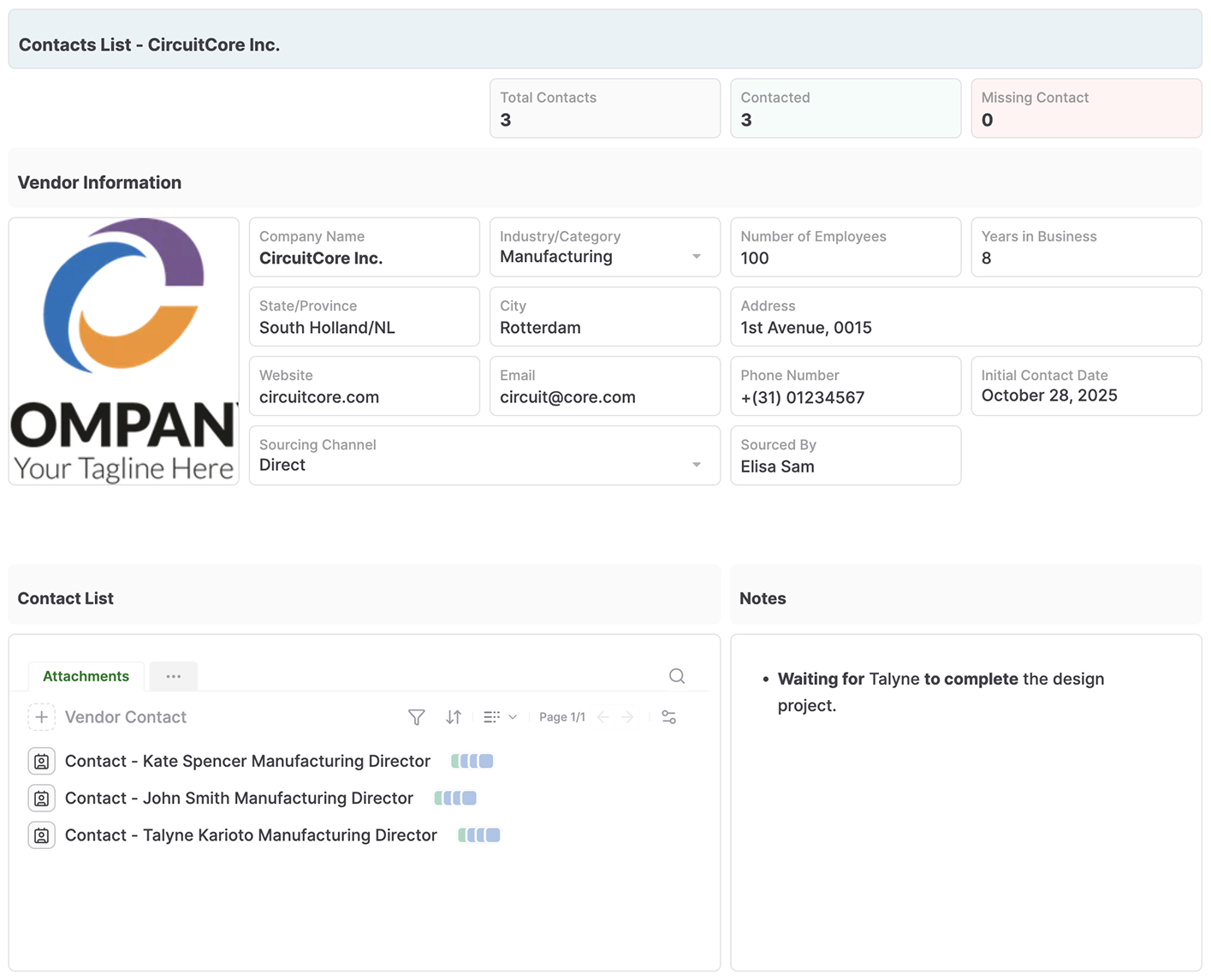Click the search icon in Contact List
This screenshot has width=1211, height=980.
click(x=677, y=676)
